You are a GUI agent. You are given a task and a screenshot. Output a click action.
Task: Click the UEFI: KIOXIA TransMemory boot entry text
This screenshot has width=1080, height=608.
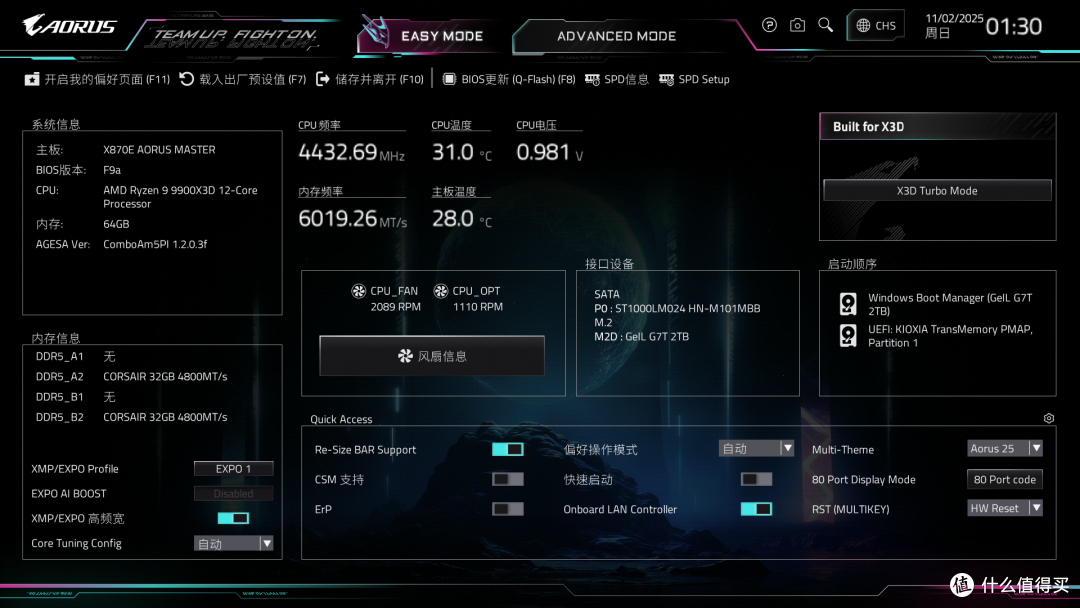point(950,335)
